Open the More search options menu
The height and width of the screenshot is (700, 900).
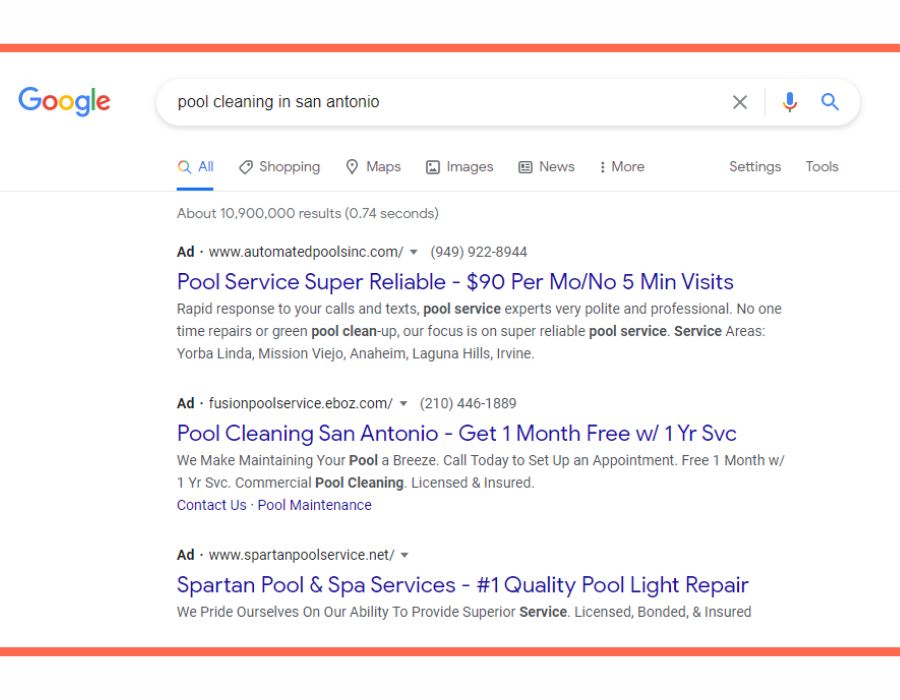(622, 167)
